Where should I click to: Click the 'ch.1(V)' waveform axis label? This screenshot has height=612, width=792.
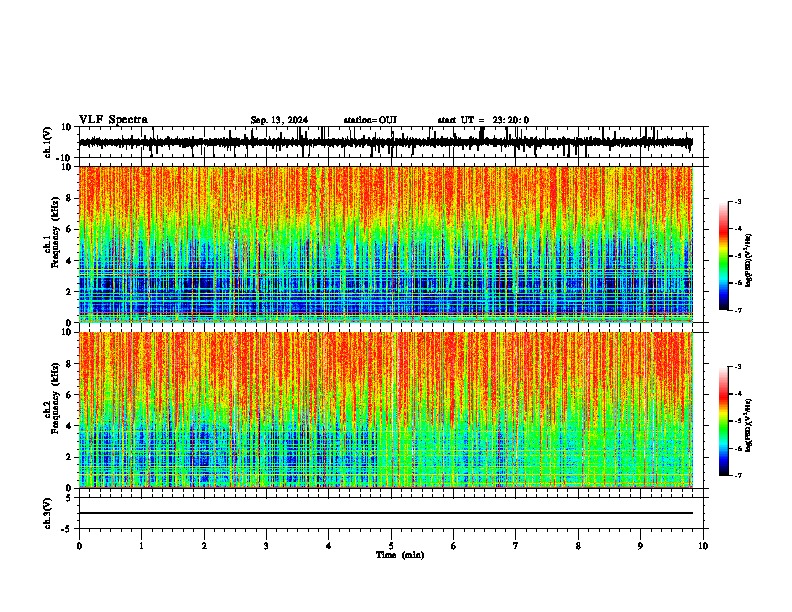click(48, 142)
